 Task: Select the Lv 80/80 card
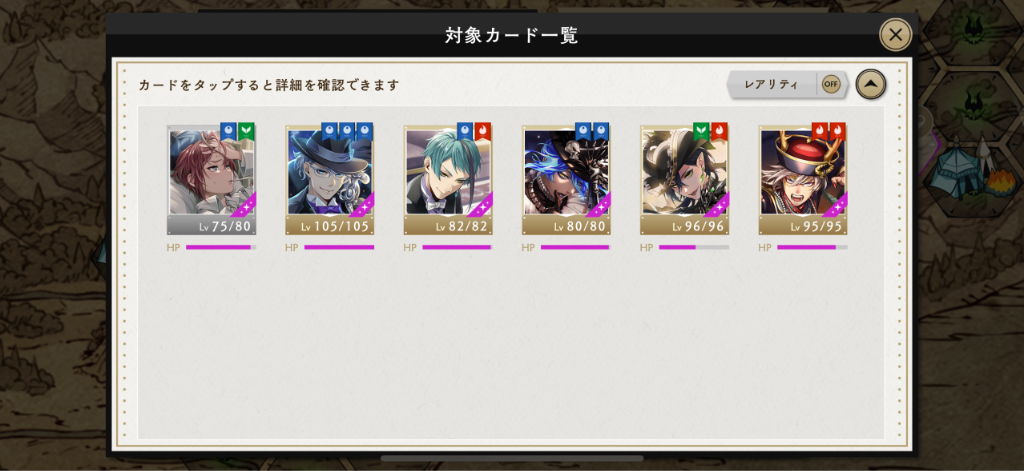(x=566, y=180)
